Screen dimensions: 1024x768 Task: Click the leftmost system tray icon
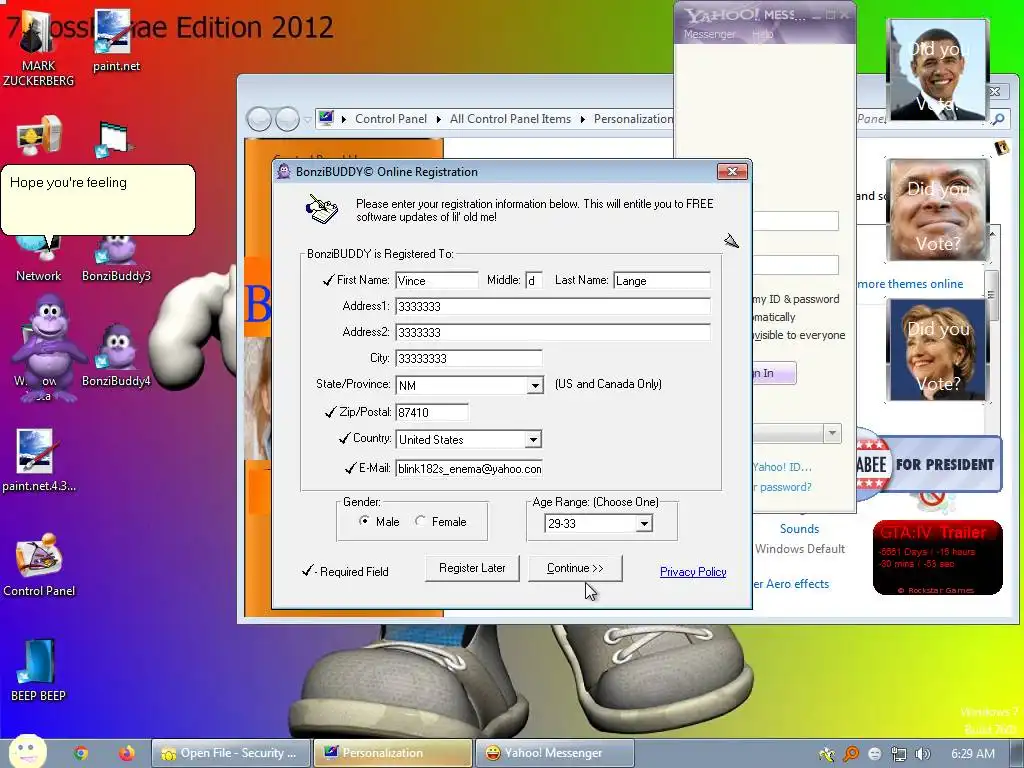tap(827, 754)
